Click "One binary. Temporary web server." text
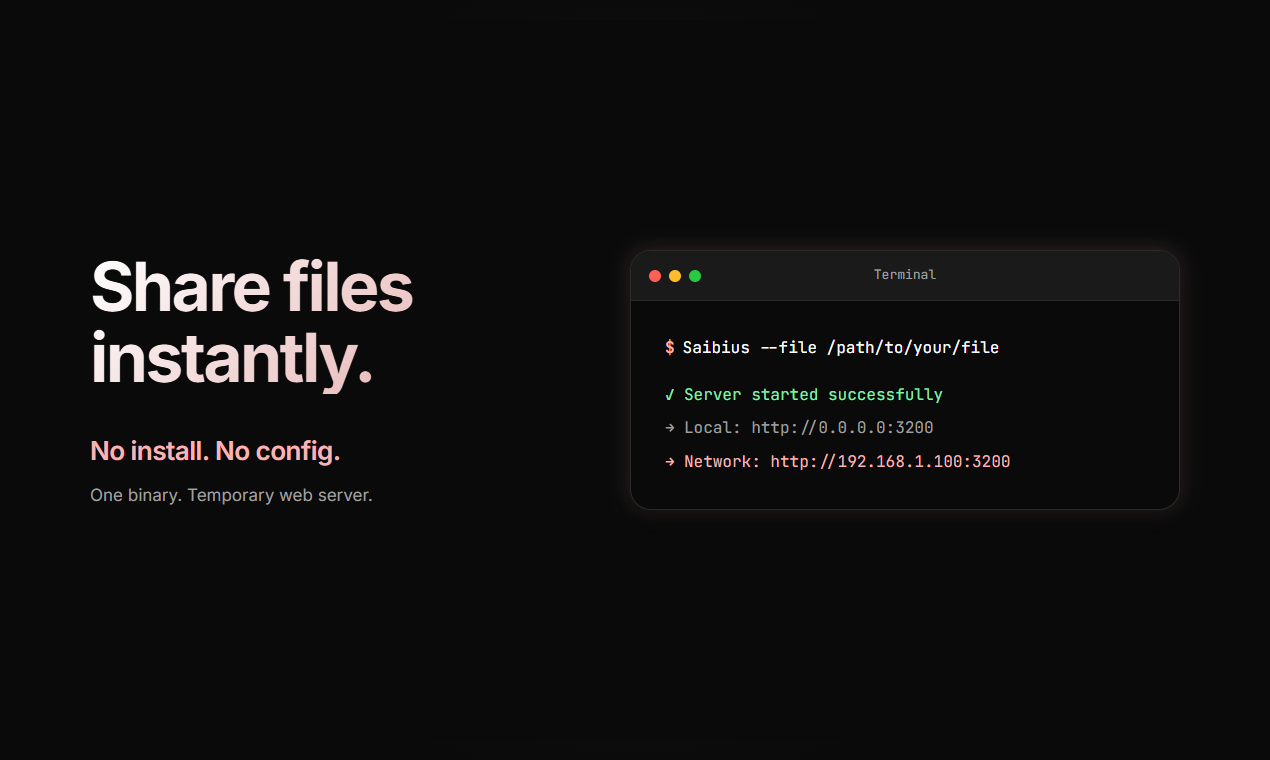1270x760 pixels. coord(231,495)
